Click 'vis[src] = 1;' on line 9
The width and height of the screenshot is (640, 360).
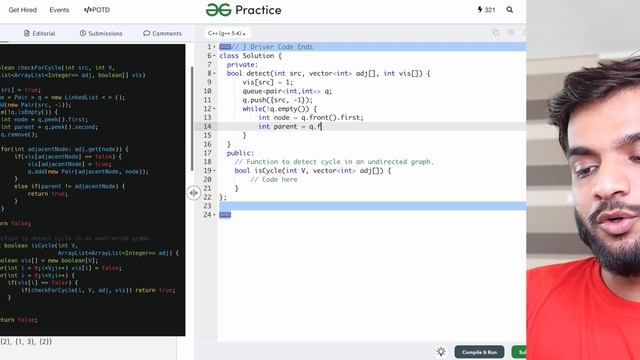pyautogui.click(x=268, y=82)
